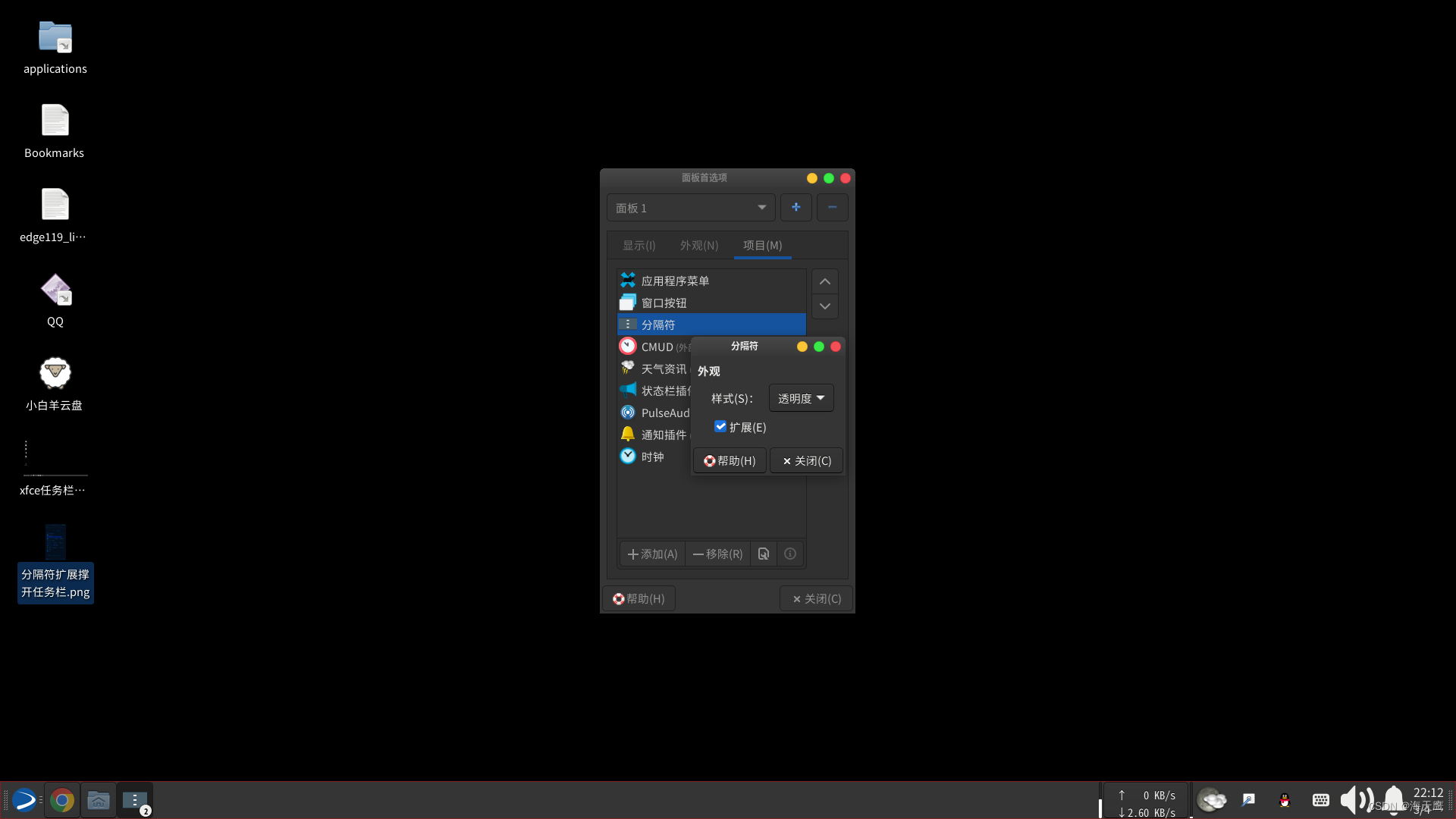Select 应用程序菜单 in the items list
Viewport: 1456px width, 819px height.
[x=675, y=281]
